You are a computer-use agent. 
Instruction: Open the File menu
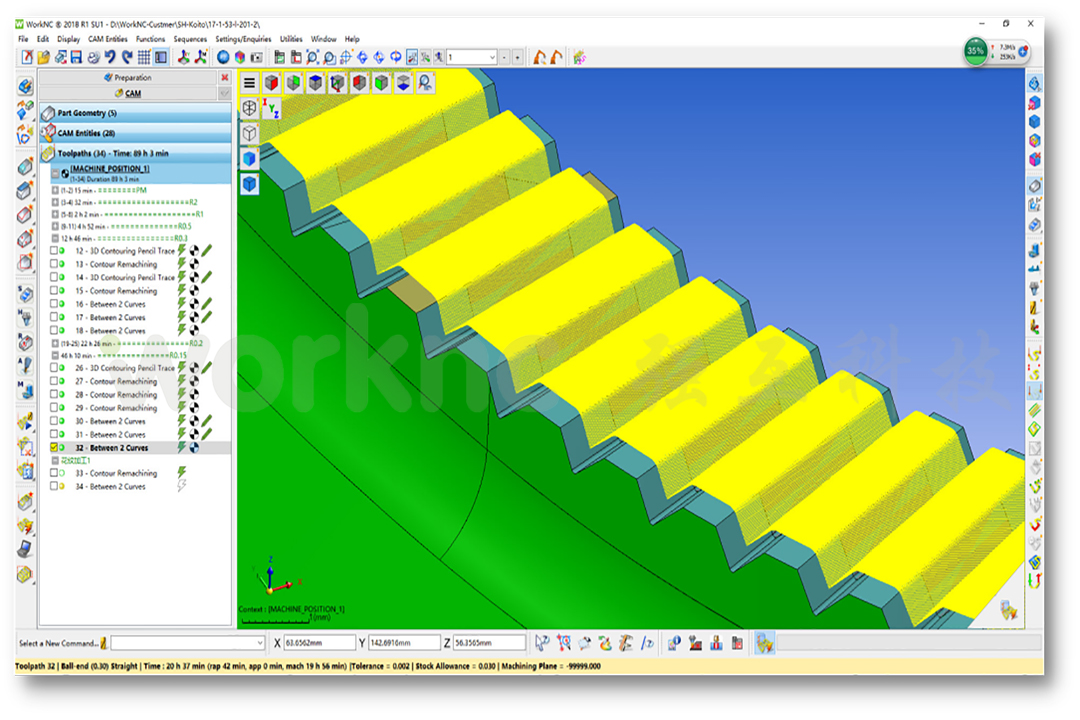(23, 39)
